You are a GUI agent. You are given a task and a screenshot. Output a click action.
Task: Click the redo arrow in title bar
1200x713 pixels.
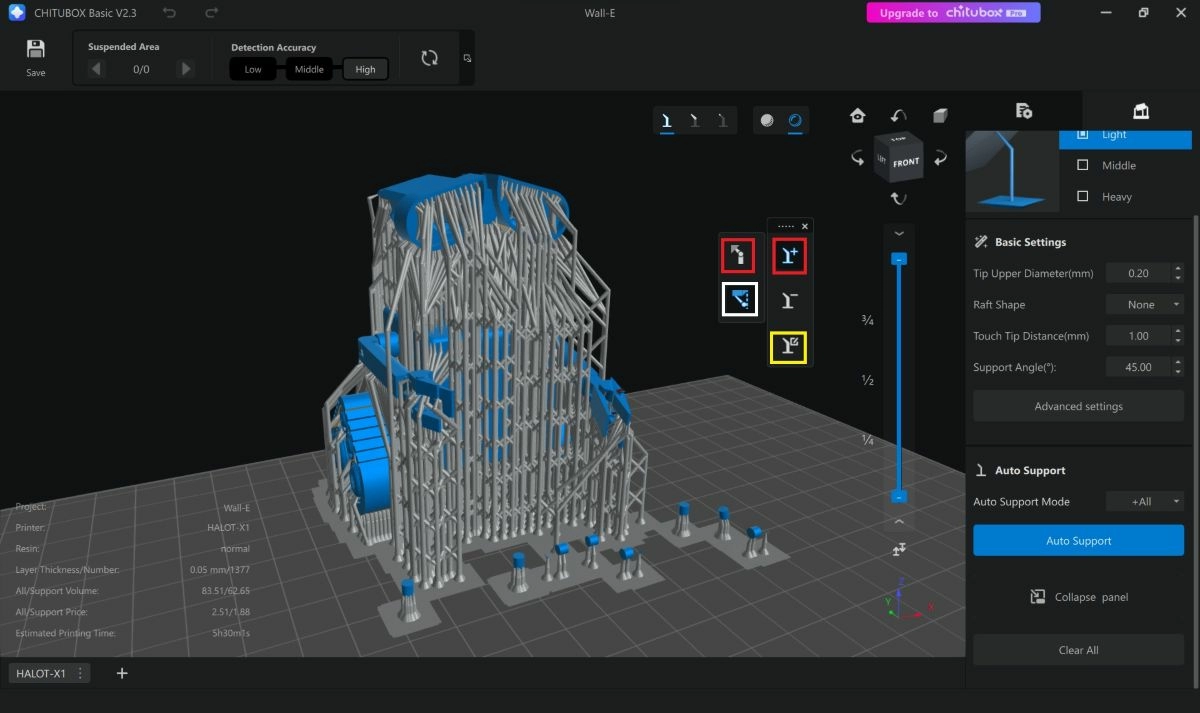[x=211, y=13]
